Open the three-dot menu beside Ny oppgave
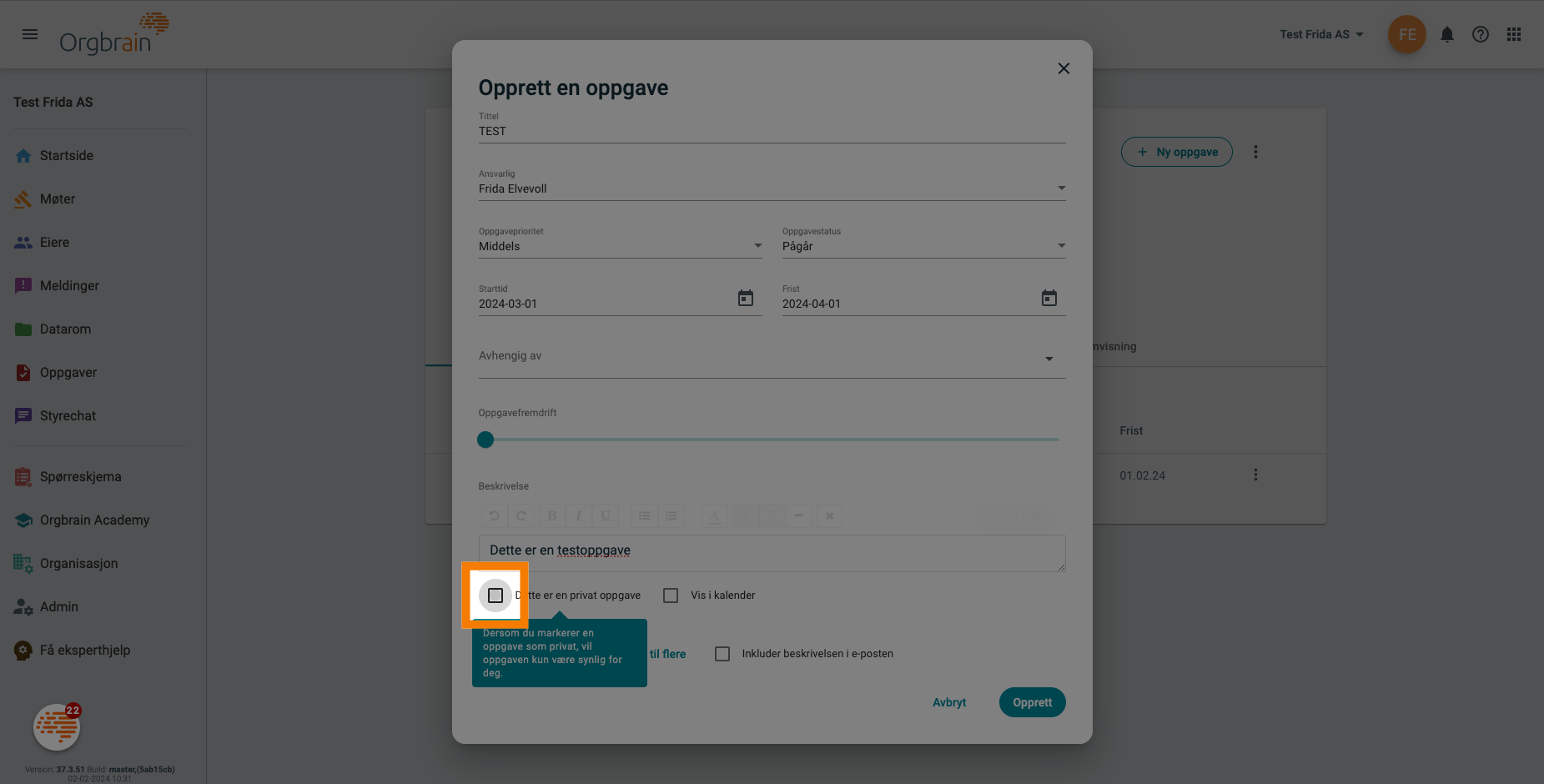Image resolution: width=1544 pixels, height=784 pixels. (1255, 152)
